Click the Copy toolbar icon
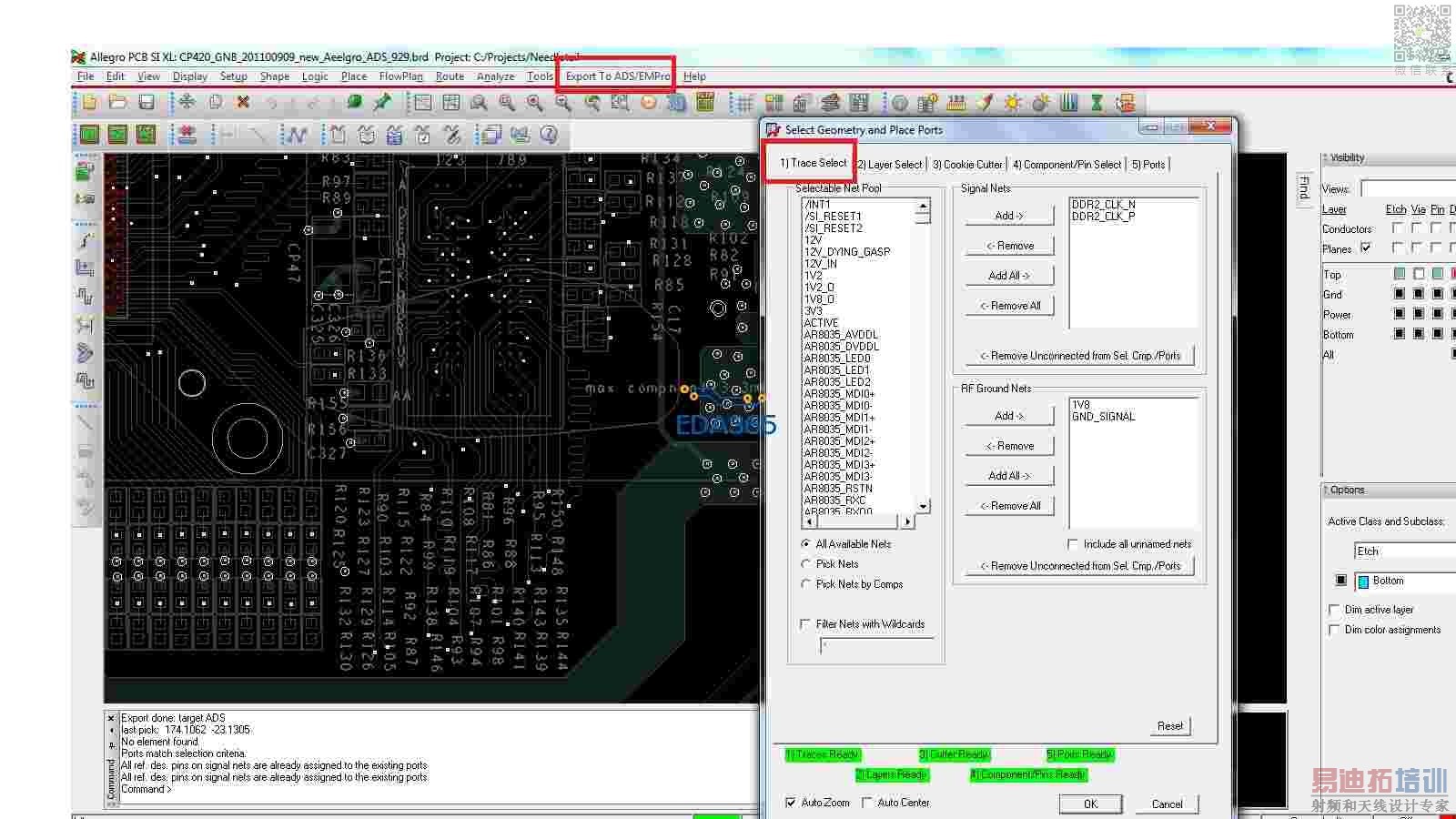 click(215, 102)
